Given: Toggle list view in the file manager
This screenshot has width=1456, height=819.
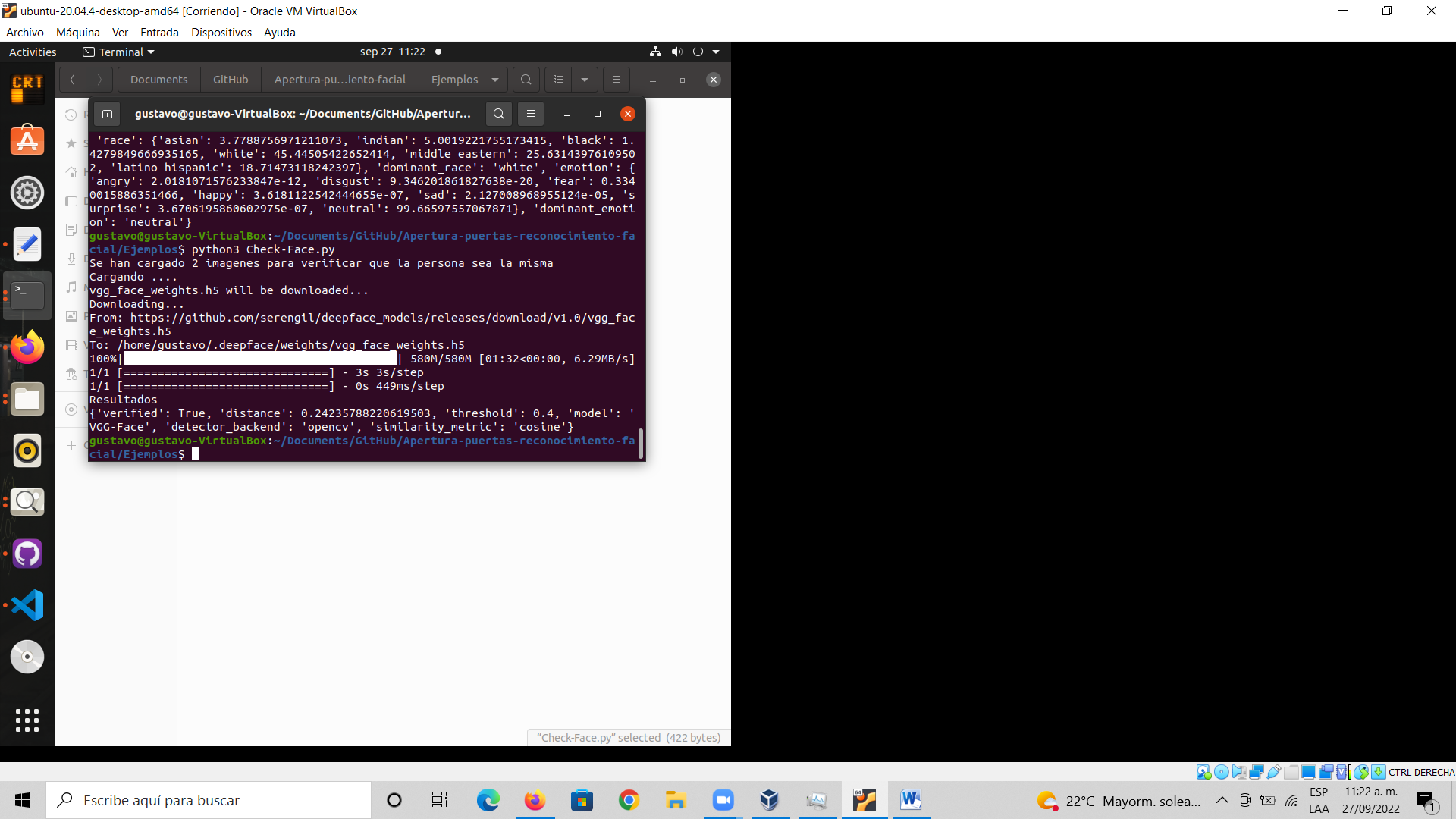Looking at the screenshot, I should point(558,79).
